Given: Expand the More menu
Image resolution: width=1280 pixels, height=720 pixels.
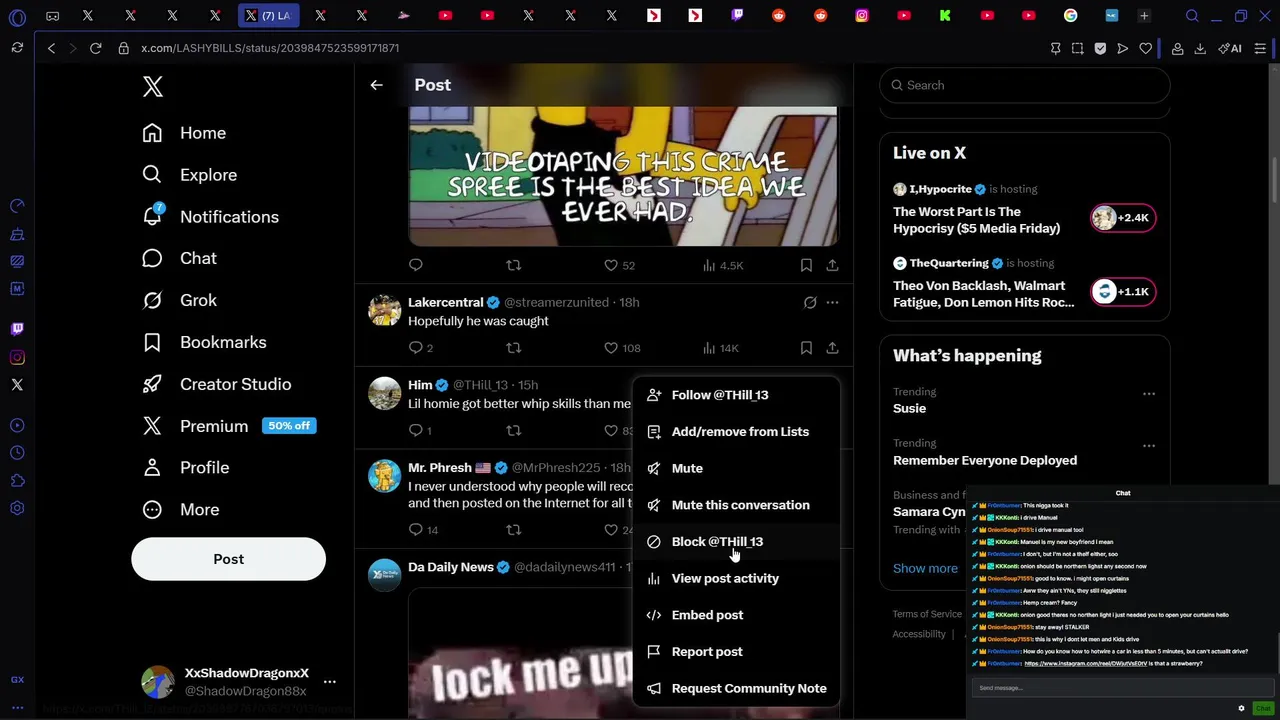Looking at the screenshot, I should [x=181, y=509].
